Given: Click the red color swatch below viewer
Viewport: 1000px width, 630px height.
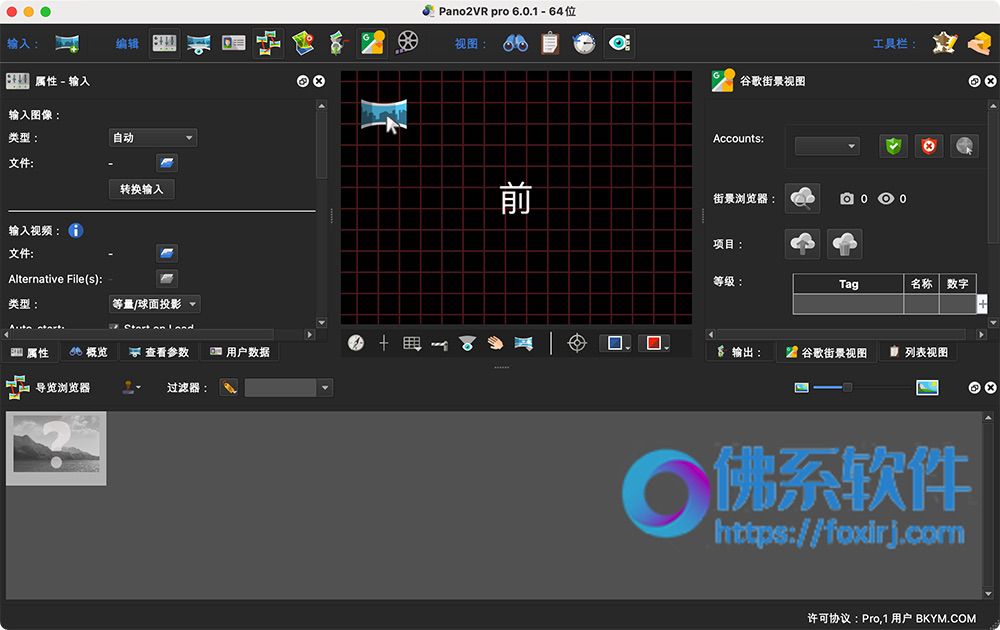Looking at the screenshot, I should [x=654, y=343].
